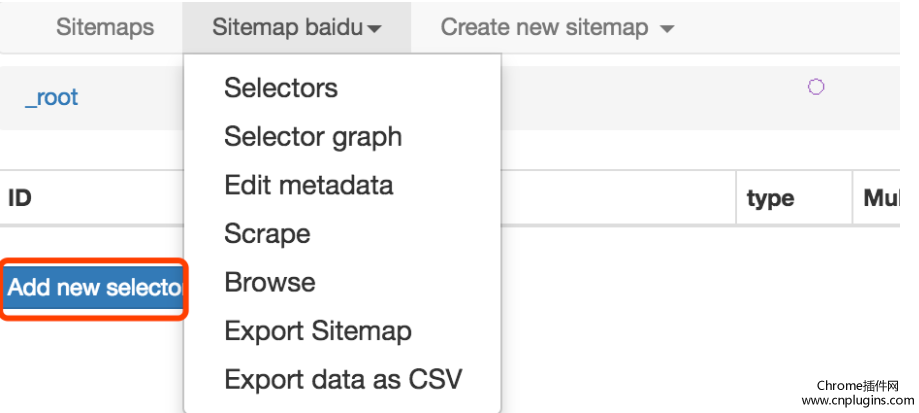The height and width of the screenshot is (413, 919).
Task: Expand the Create new sitemap dropdown
Action: pyautogui.click(x=557, y=27)
